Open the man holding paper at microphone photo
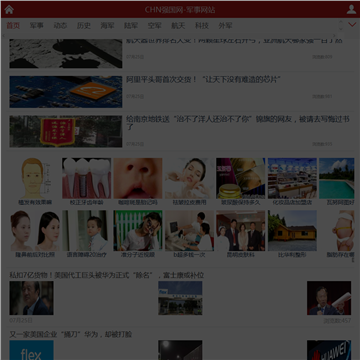360x360 pixels. (x=329, y=298)
